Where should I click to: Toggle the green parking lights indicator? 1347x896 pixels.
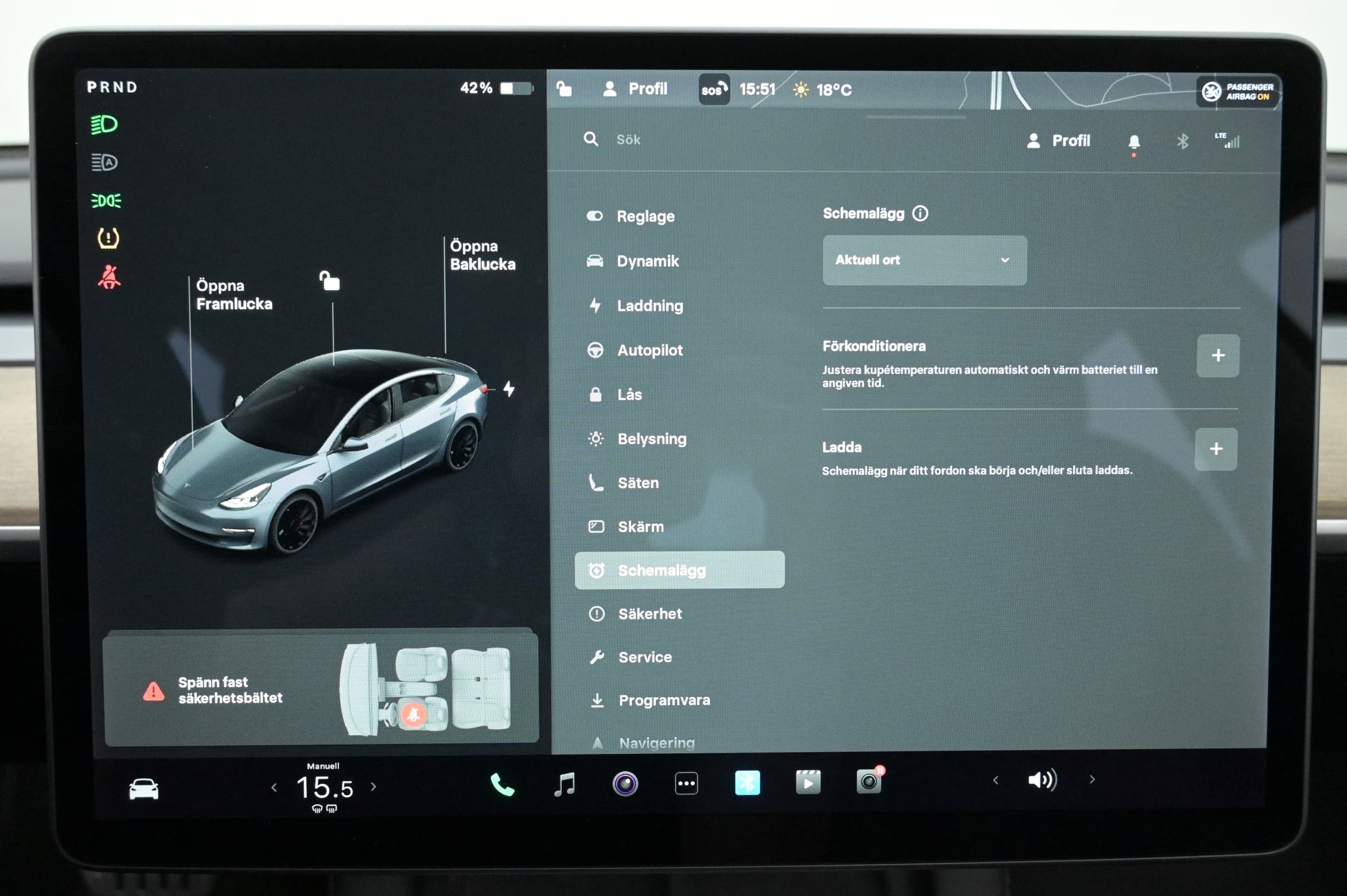pos(106,200)
